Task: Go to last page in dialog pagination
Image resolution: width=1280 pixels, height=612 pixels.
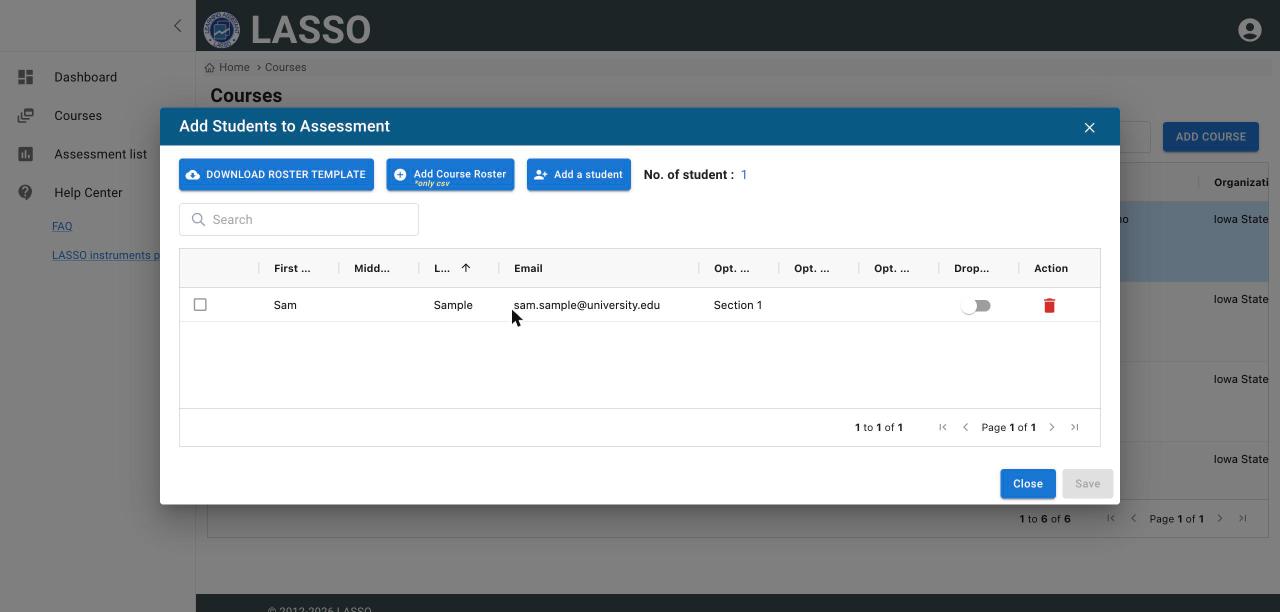Action: point(1075,427)
